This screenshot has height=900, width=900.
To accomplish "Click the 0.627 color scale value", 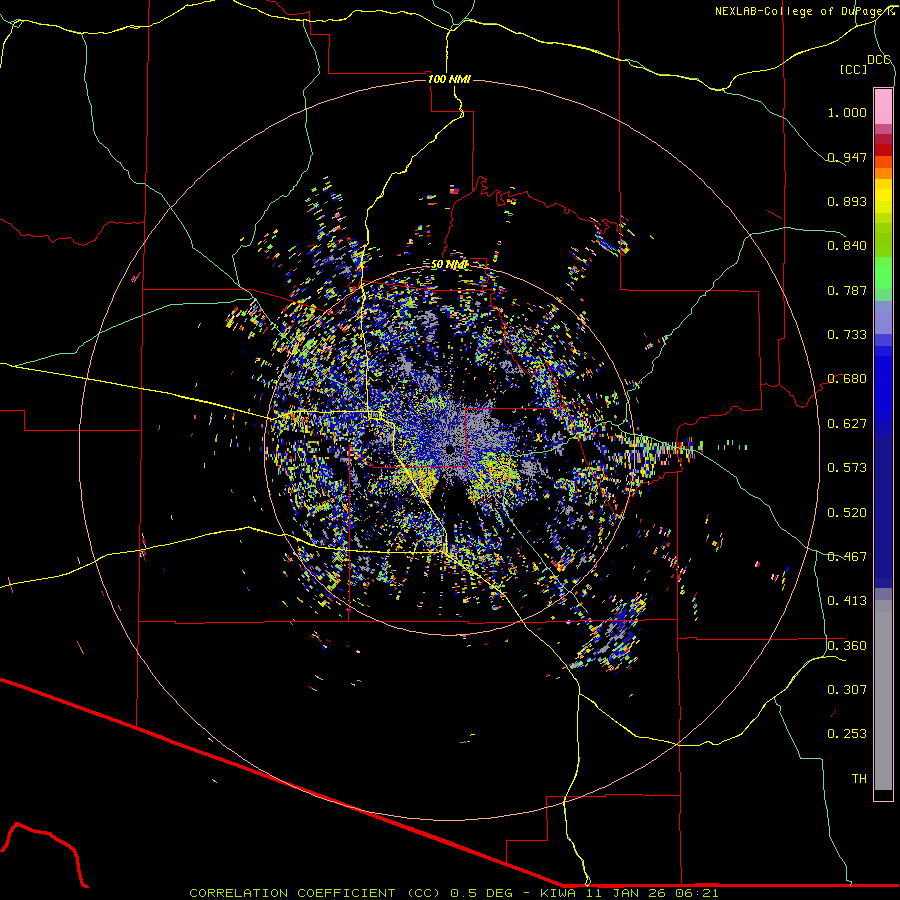I will (x=847, y=424).
